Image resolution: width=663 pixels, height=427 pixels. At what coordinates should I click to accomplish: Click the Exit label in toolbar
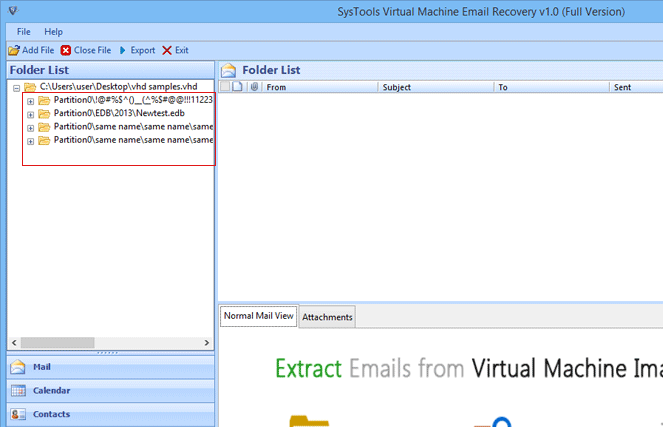182,50
